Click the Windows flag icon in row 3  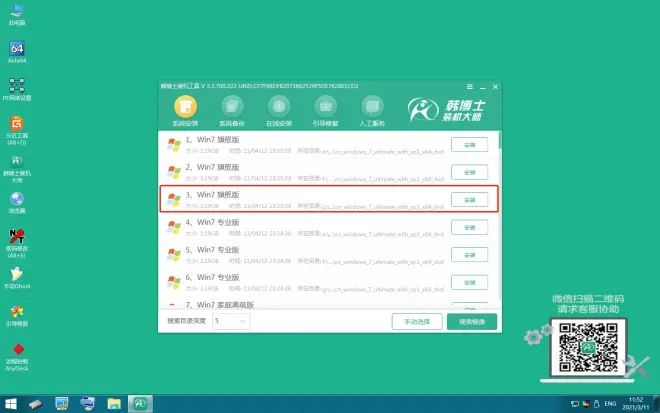coord(174,200)
